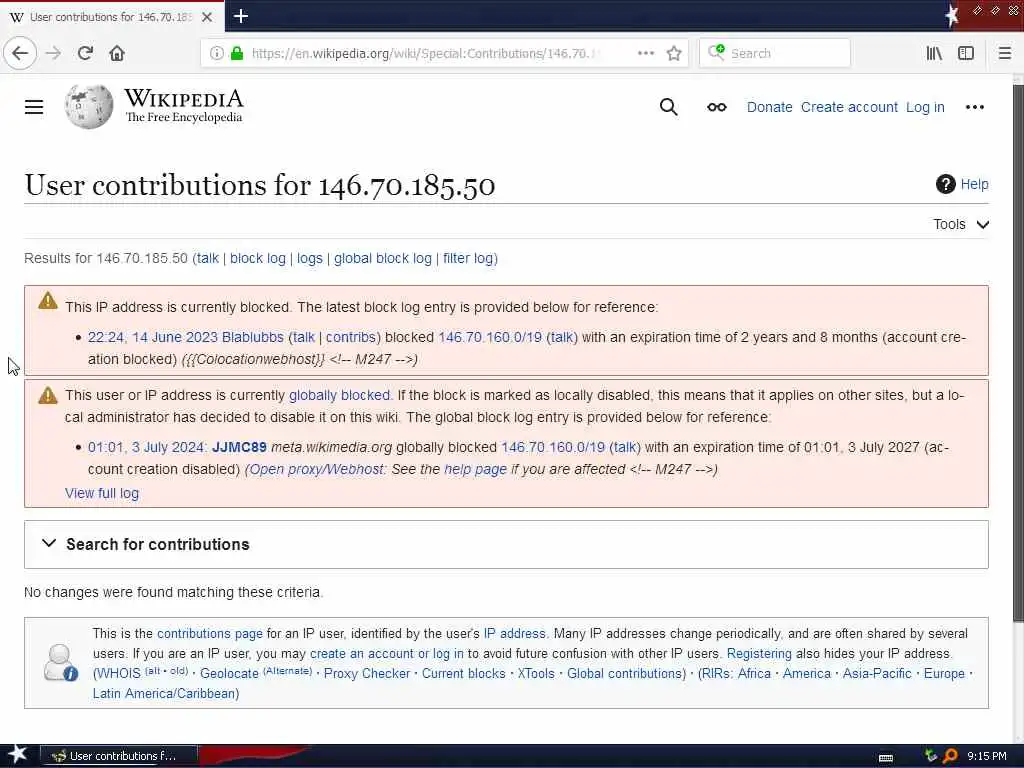Open the Donate link
Screen dimensions: 1024x768
point(769,107)
